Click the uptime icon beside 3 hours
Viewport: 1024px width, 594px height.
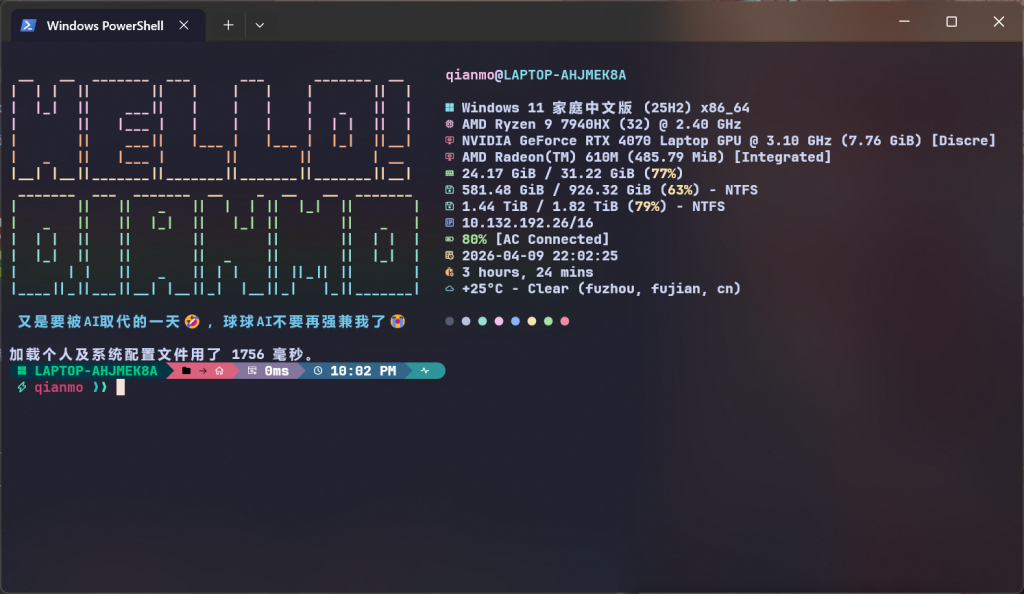point(449,272)
